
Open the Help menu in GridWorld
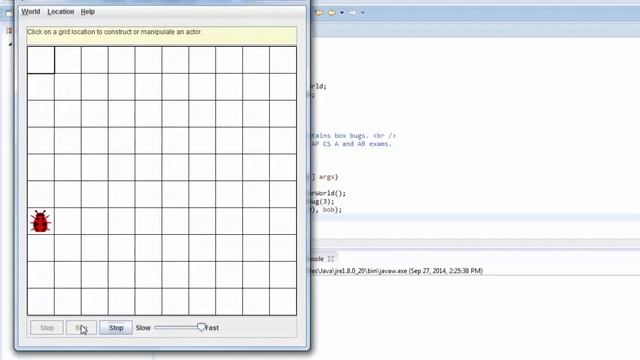pyautogui.click(x=88, y=12)
